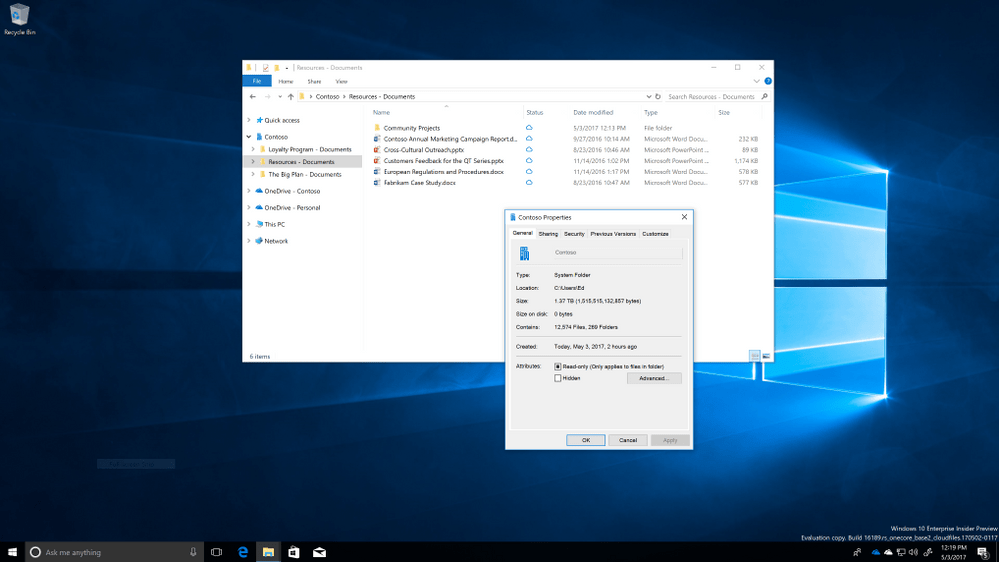This screenshot has width=999, height=562.
Task: Click the Advanced... attributes button
Action: (654, 378)
